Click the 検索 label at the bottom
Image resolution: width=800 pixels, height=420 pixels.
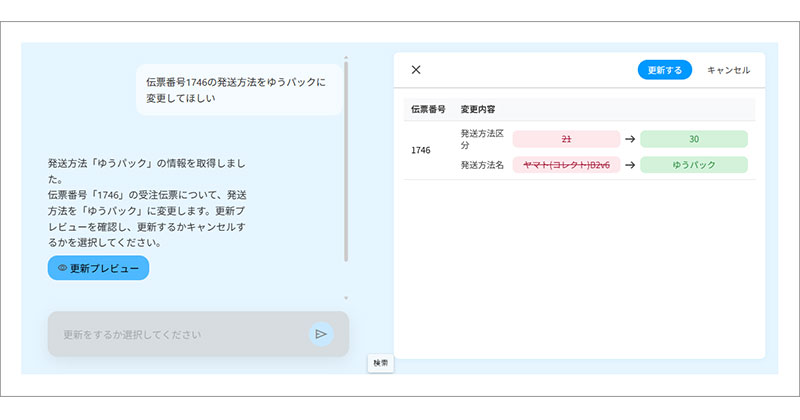click(381, 364)
